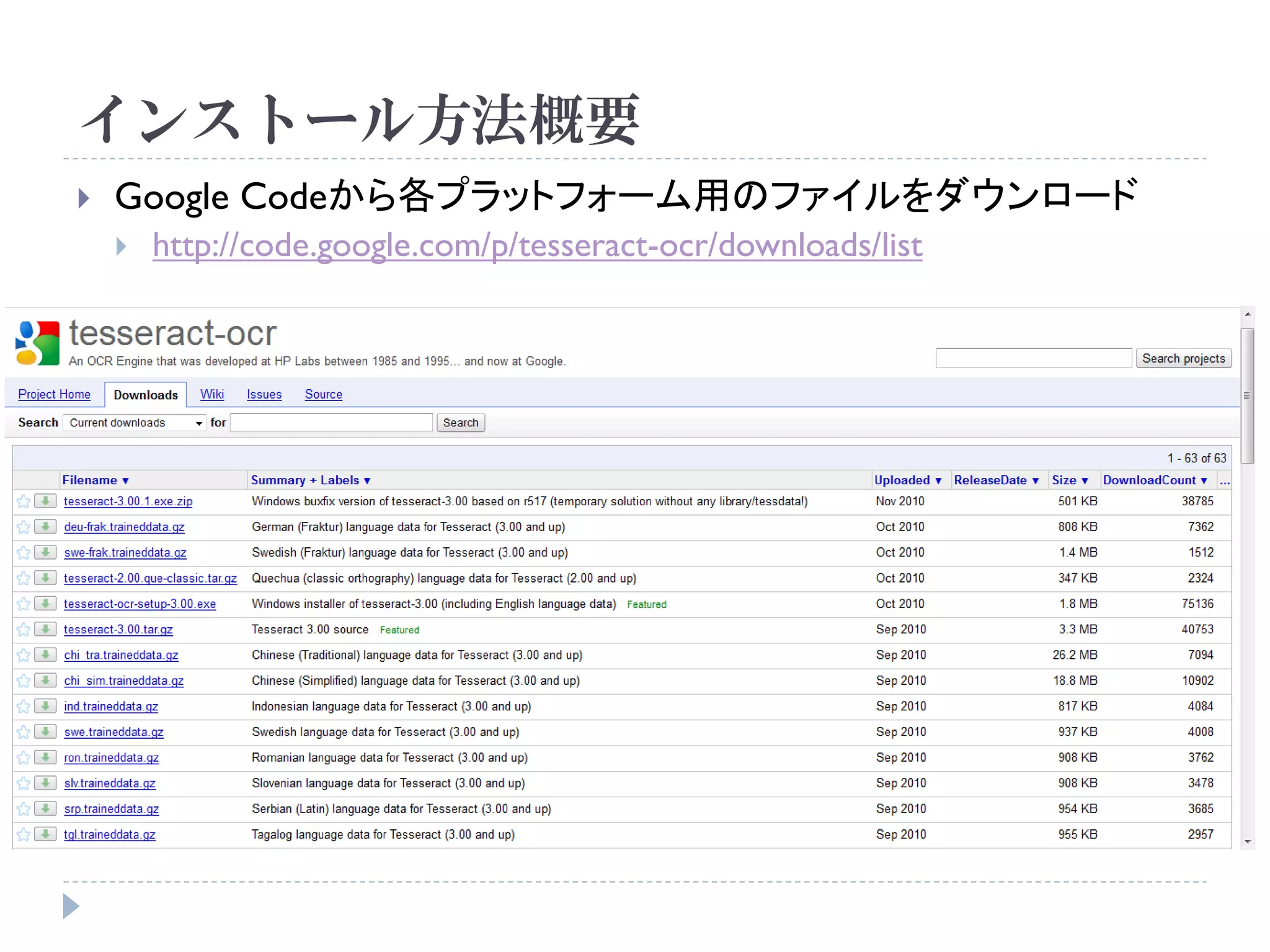This screenshot has height=952, width=1270.
Task: Click the downloads search 'for' text field
Action: pos(331,423)
